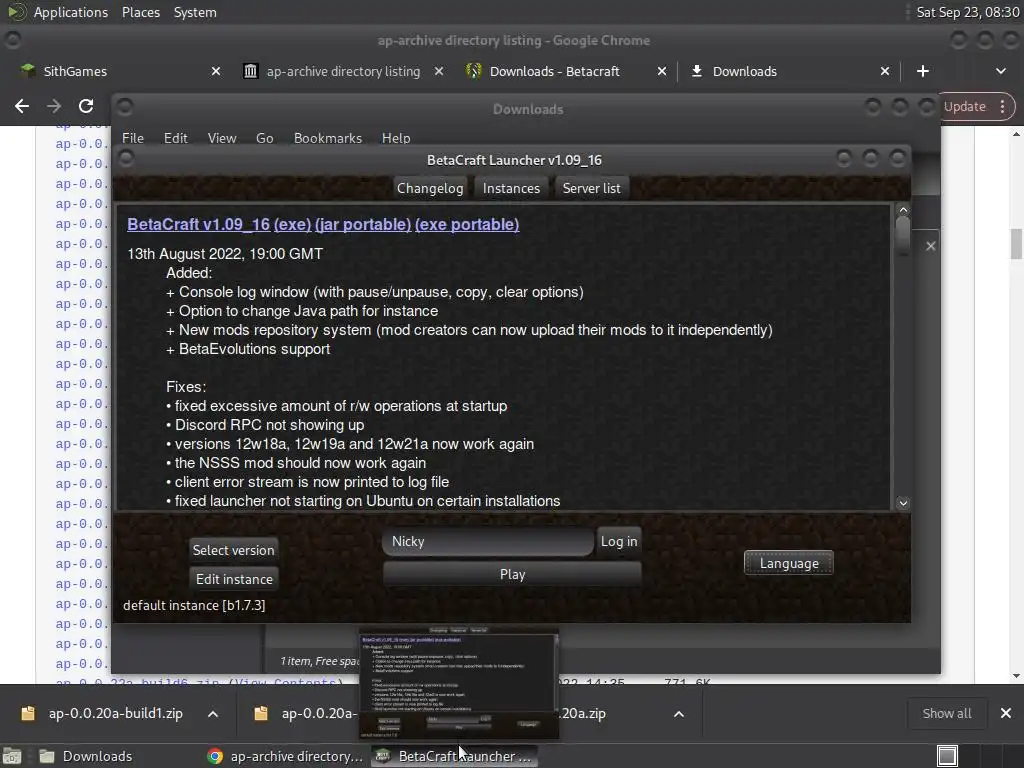1024x768 pixels.
Task: Click the Select version button
Action: [x=234, y=550]
